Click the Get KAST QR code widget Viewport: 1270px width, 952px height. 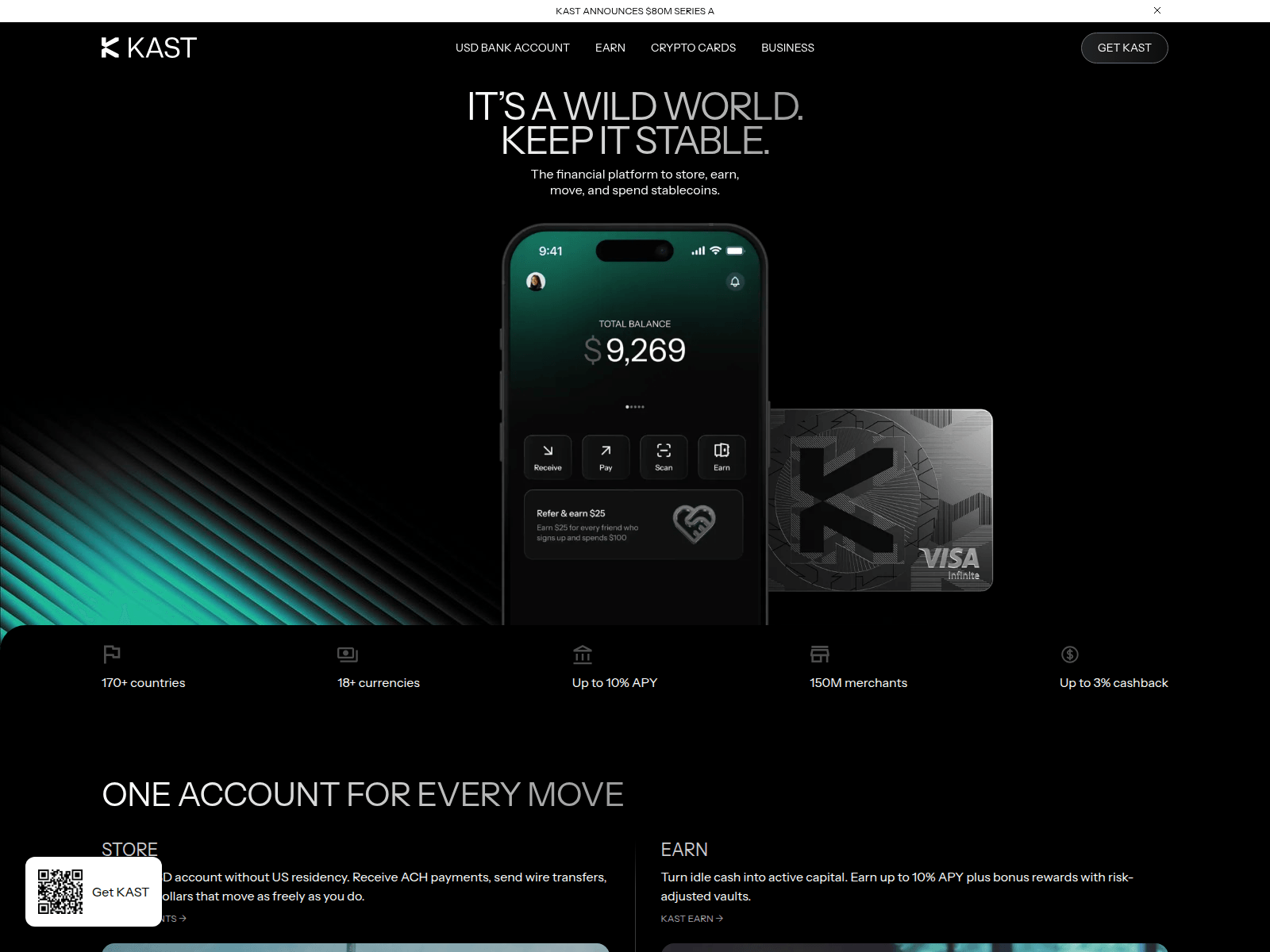pos(94,892)
